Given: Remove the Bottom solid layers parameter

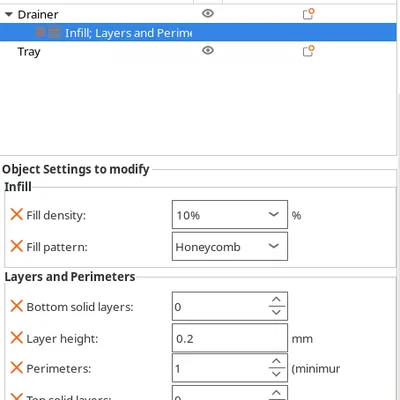Looking at the screenshot, I should point(16,306).
